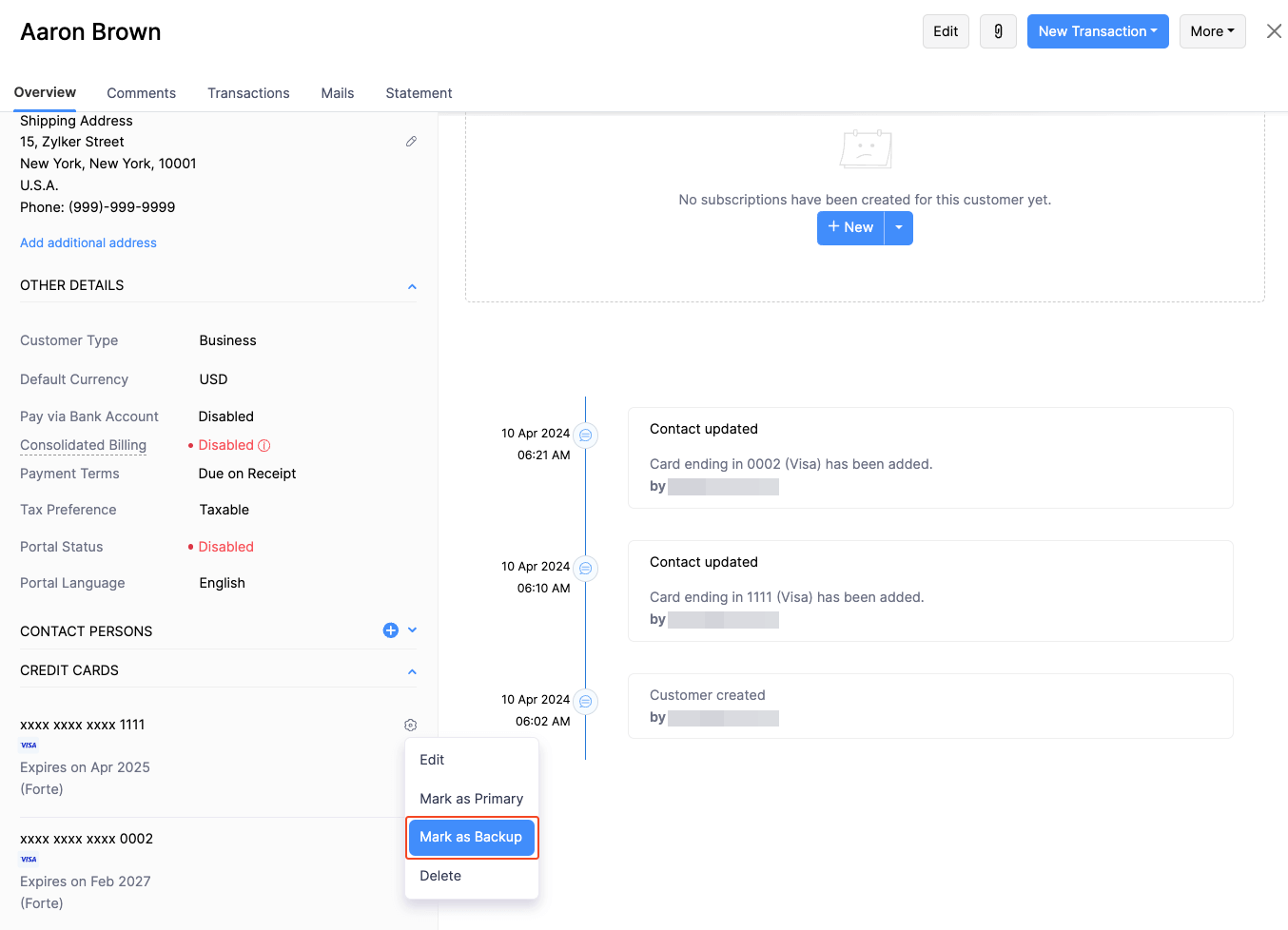Screen dimensions: 1288x930
Task: Switch to the Transactions tab
Action: point(248,93)
